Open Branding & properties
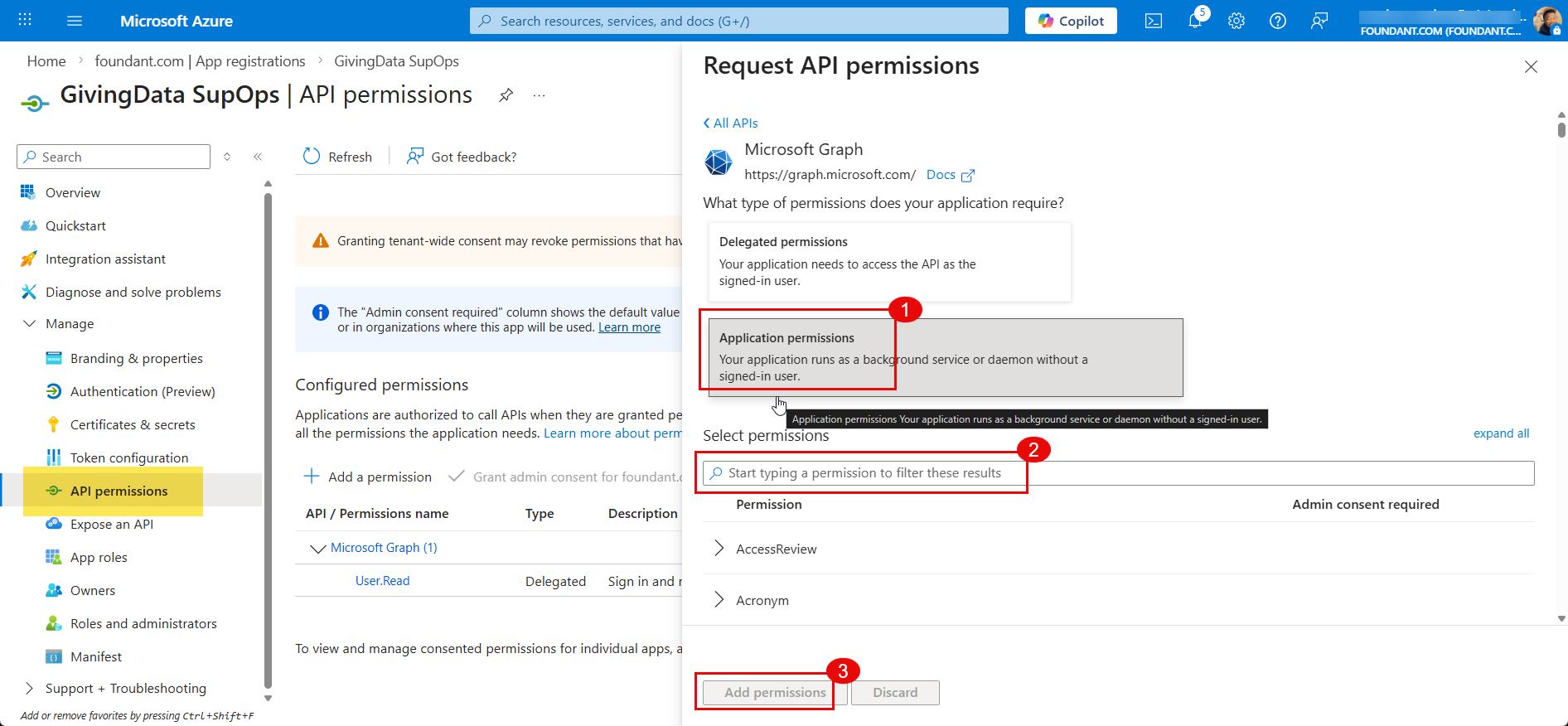The image size is (1568, 726). [x=136, y=358]
